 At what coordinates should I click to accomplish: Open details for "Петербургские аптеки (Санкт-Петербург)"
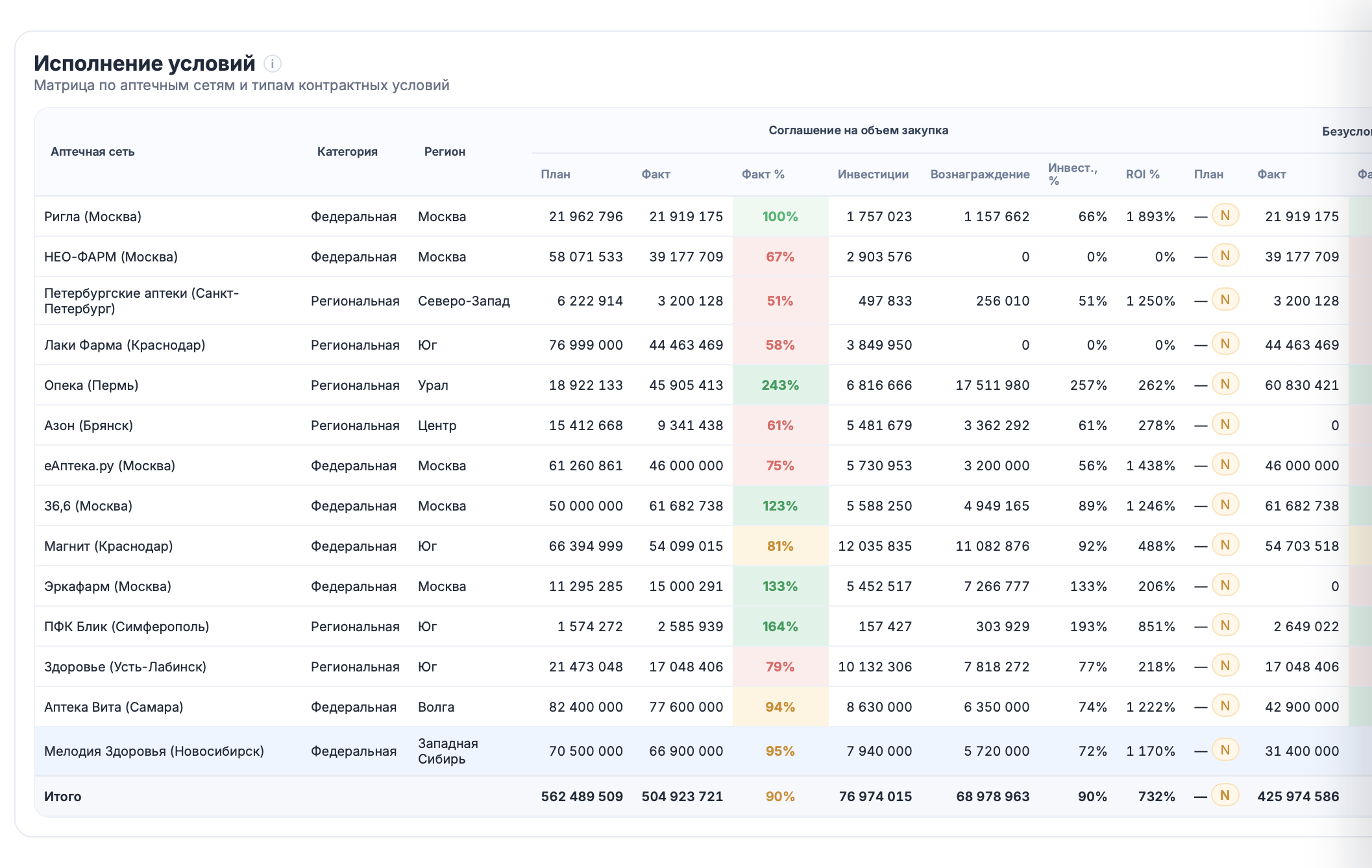click(141, 300)
